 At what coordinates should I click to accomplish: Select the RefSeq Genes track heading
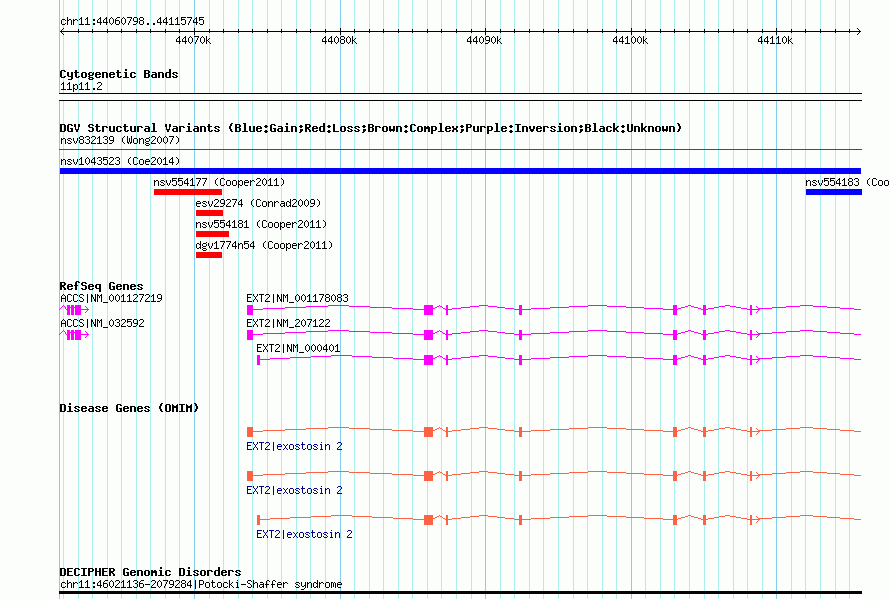102,286
